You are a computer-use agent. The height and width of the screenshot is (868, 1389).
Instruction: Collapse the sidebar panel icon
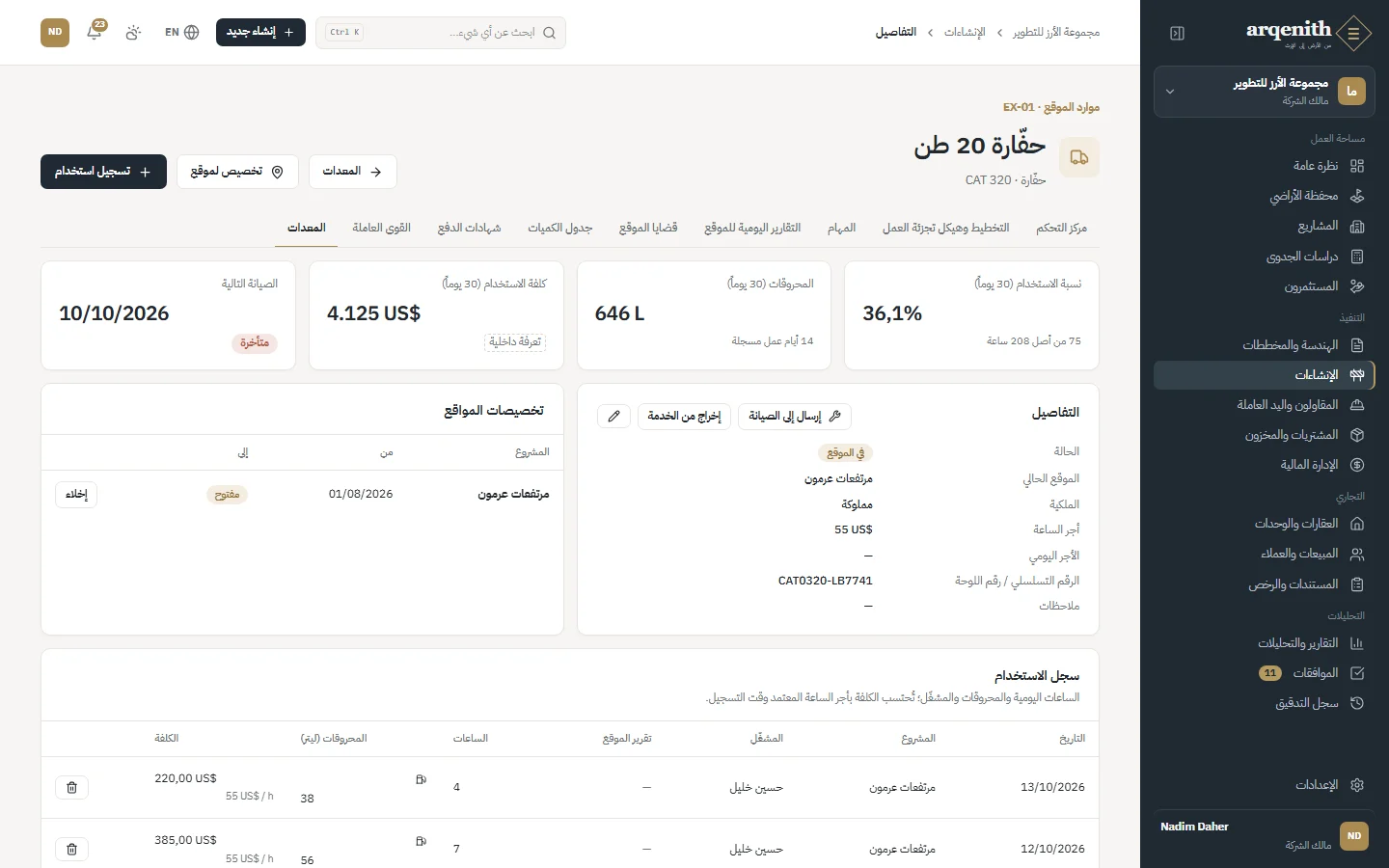tap(1177, 34)
